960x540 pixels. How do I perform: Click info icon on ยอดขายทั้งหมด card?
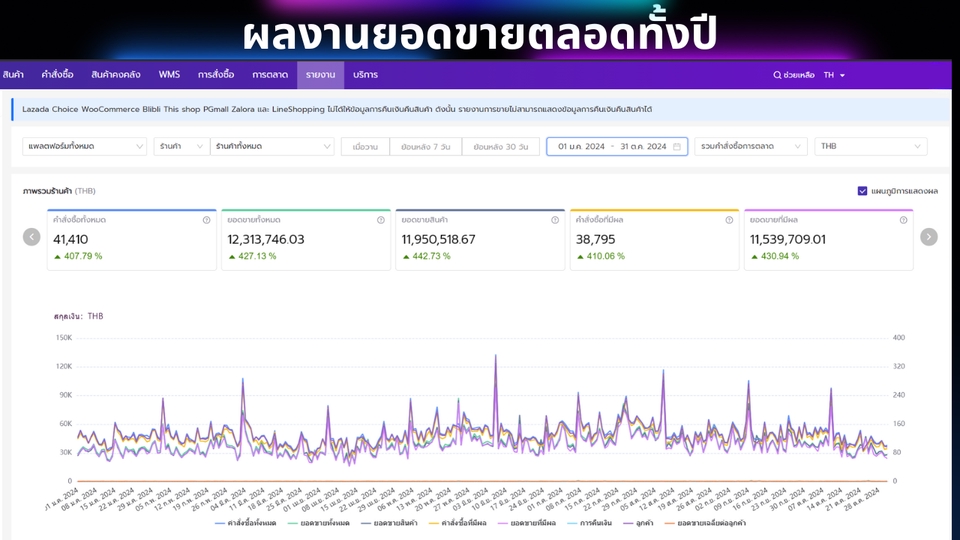point(381,220)
